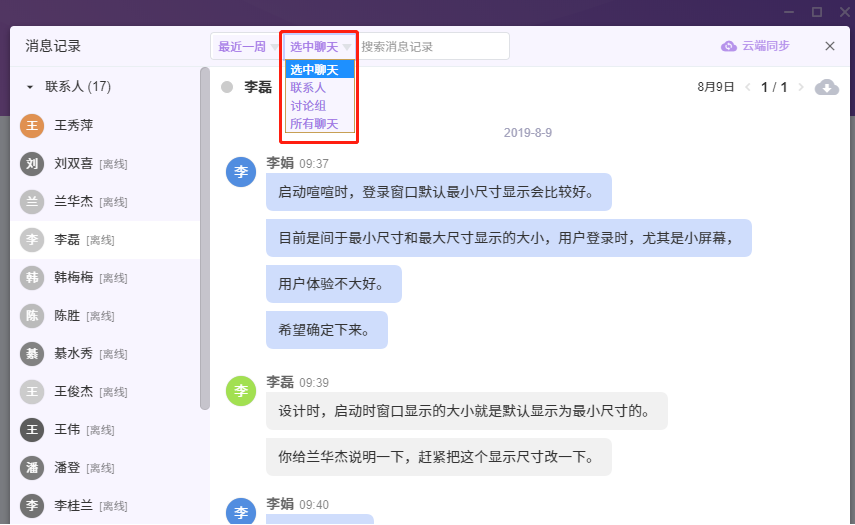Close the message history panel
The height and width of the screenshot is (525, 855).
point(830,46)
